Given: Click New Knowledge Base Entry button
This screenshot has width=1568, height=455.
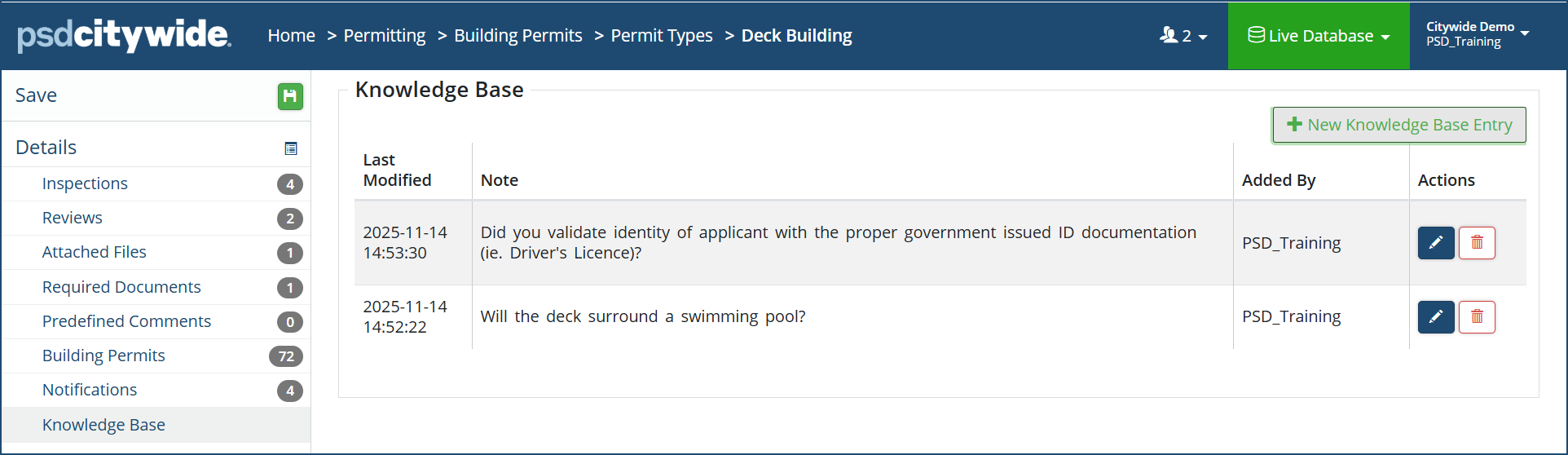Looking at the screenshot, I should pos(1399,125).
